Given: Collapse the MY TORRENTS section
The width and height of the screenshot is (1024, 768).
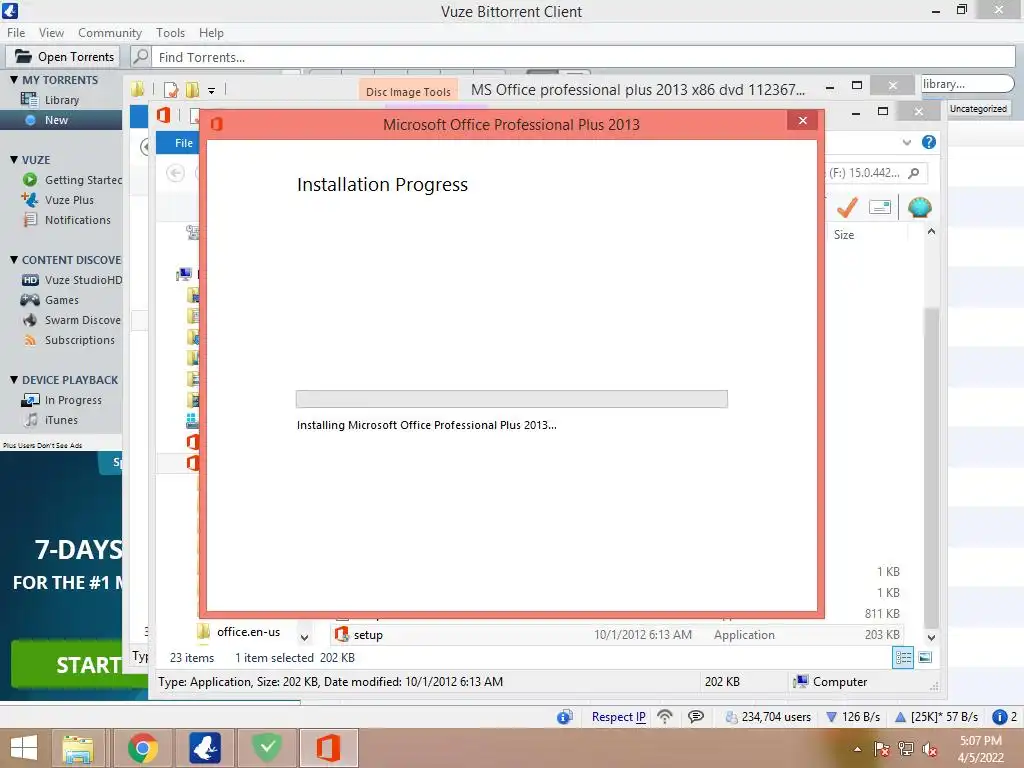Looking at the screenshot, I should pos(14,80).
